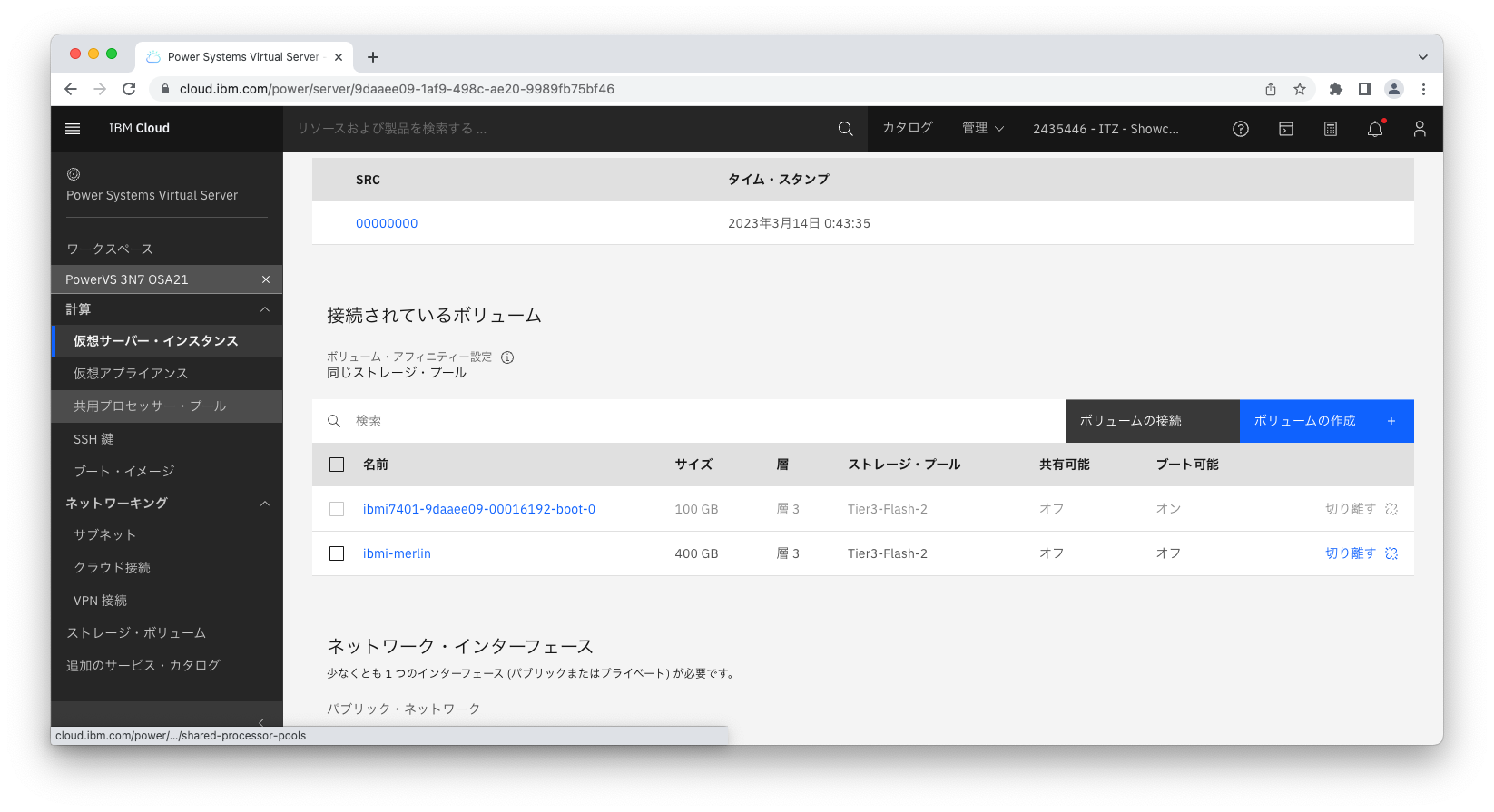Sort by the 名前 column header

point(376,465)
